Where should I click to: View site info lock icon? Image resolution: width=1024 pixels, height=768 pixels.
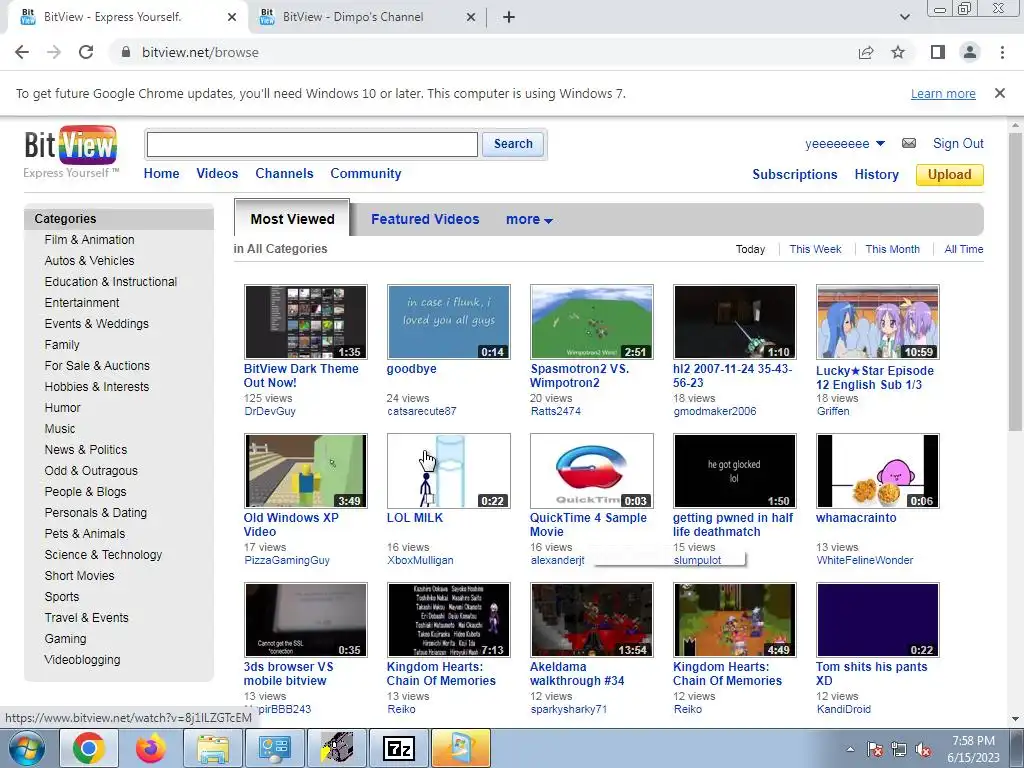click(126, 52)
